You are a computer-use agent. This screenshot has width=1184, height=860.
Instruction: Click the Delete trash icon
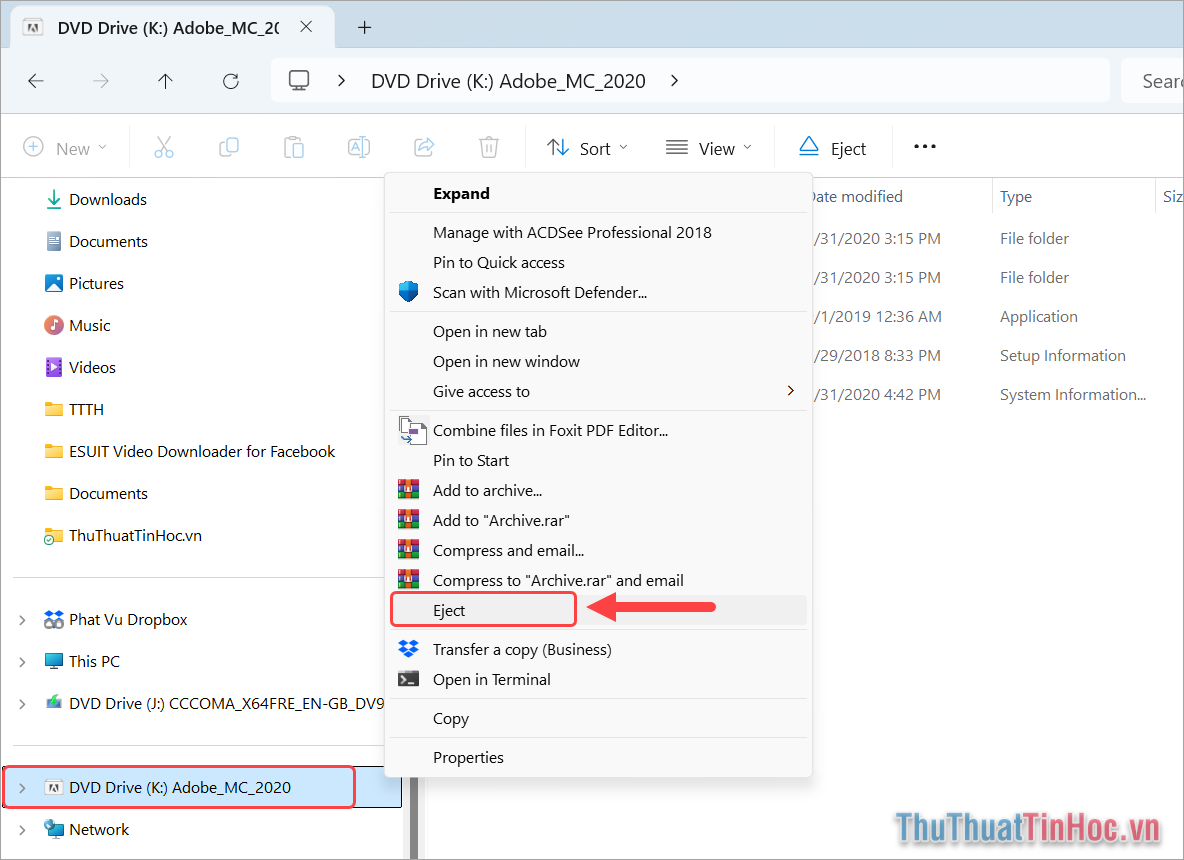(x=489, y=147)
